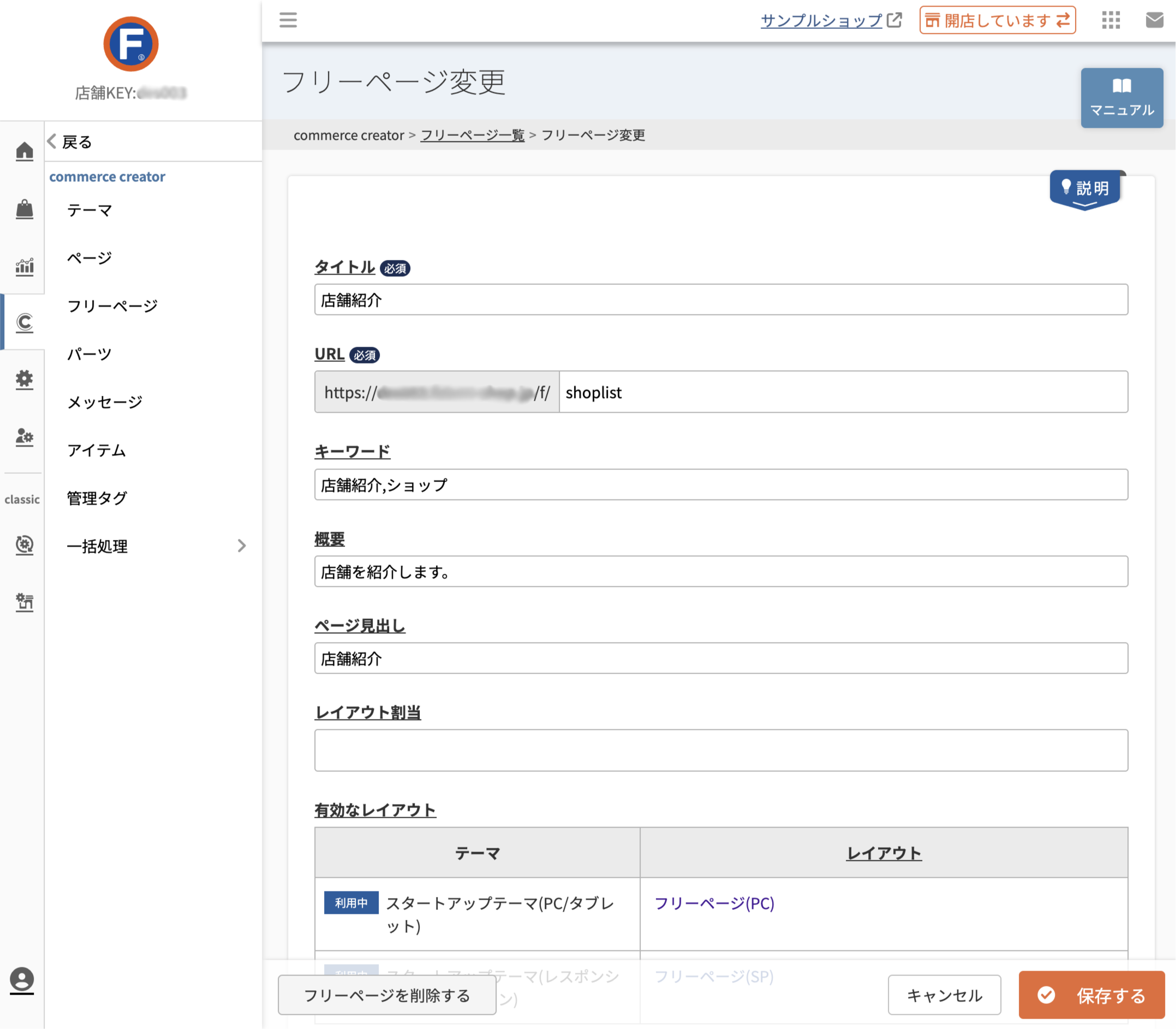1176x1029 pixels.
Task: Expand the 一括処理 submenu arrow
Action: point(242,545)
